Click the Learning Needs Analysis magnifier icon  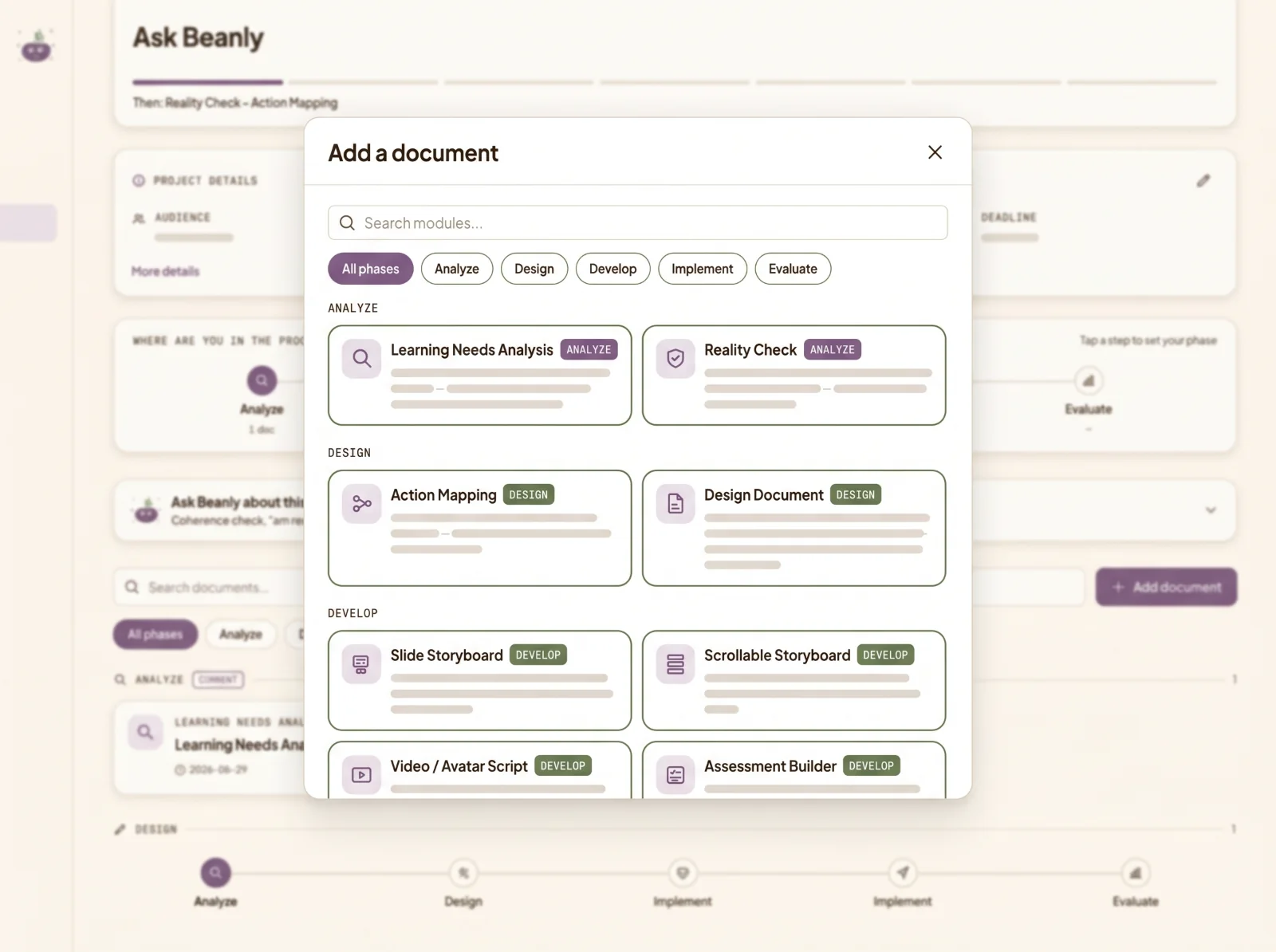tap(361, 359)
